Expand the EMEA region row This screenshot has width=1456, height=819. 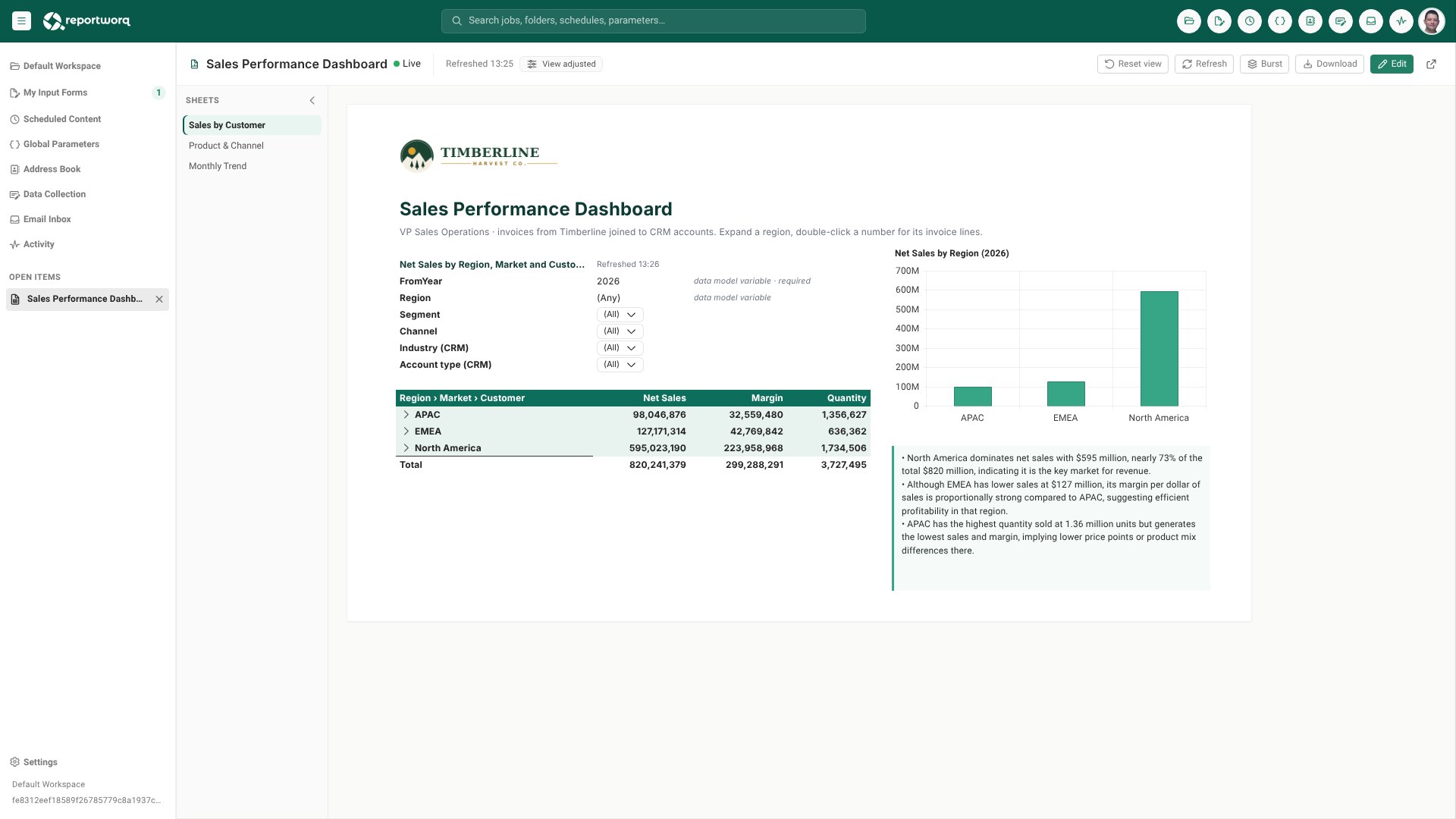pos(406,431)
